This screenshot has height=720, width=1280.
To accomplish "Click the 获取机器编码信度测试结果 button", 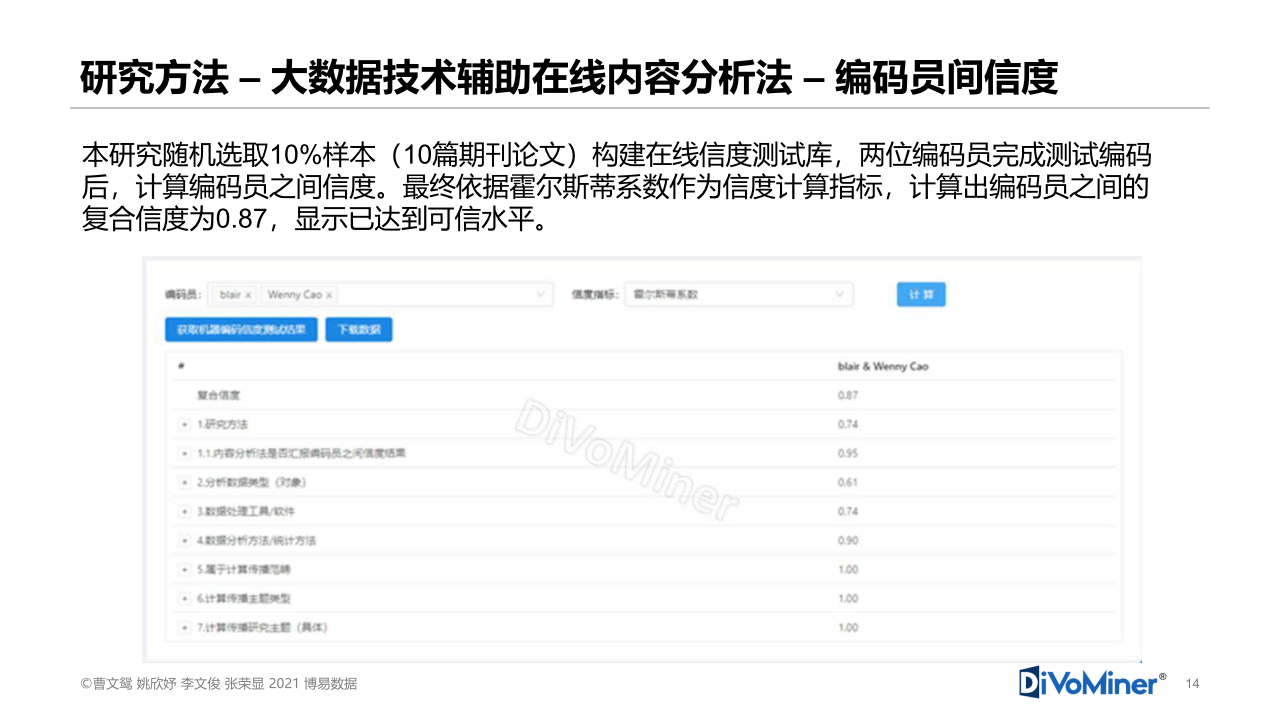I will [x=241, y=329].
